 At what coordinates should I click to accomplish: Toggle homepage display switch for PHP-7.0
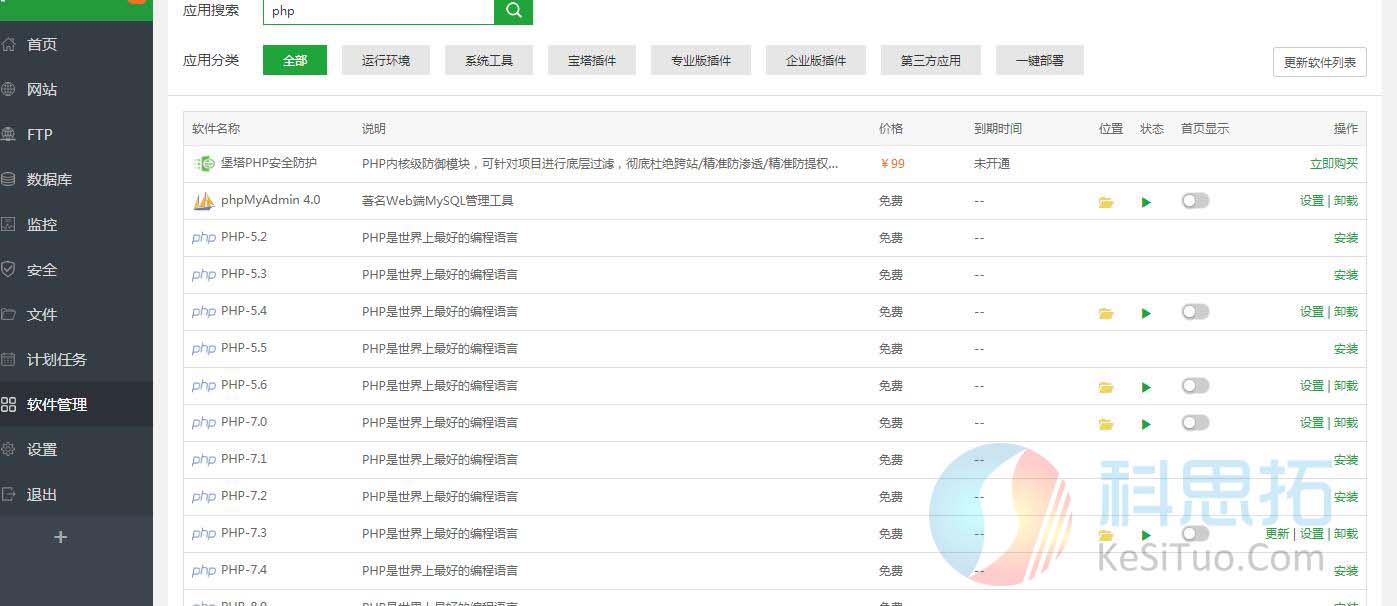1194,423
